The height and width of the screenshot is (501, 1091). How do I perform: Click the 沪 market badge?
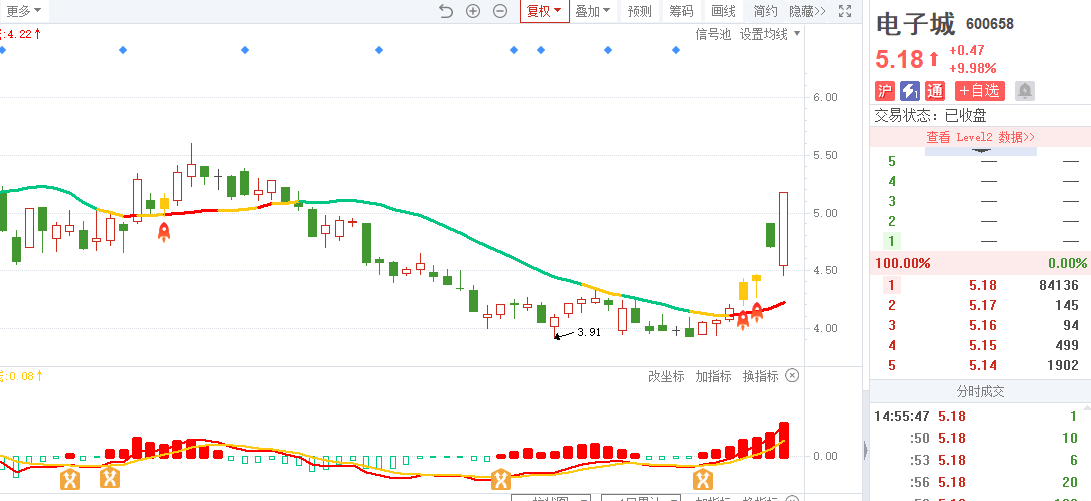click(x=884, y=90)
